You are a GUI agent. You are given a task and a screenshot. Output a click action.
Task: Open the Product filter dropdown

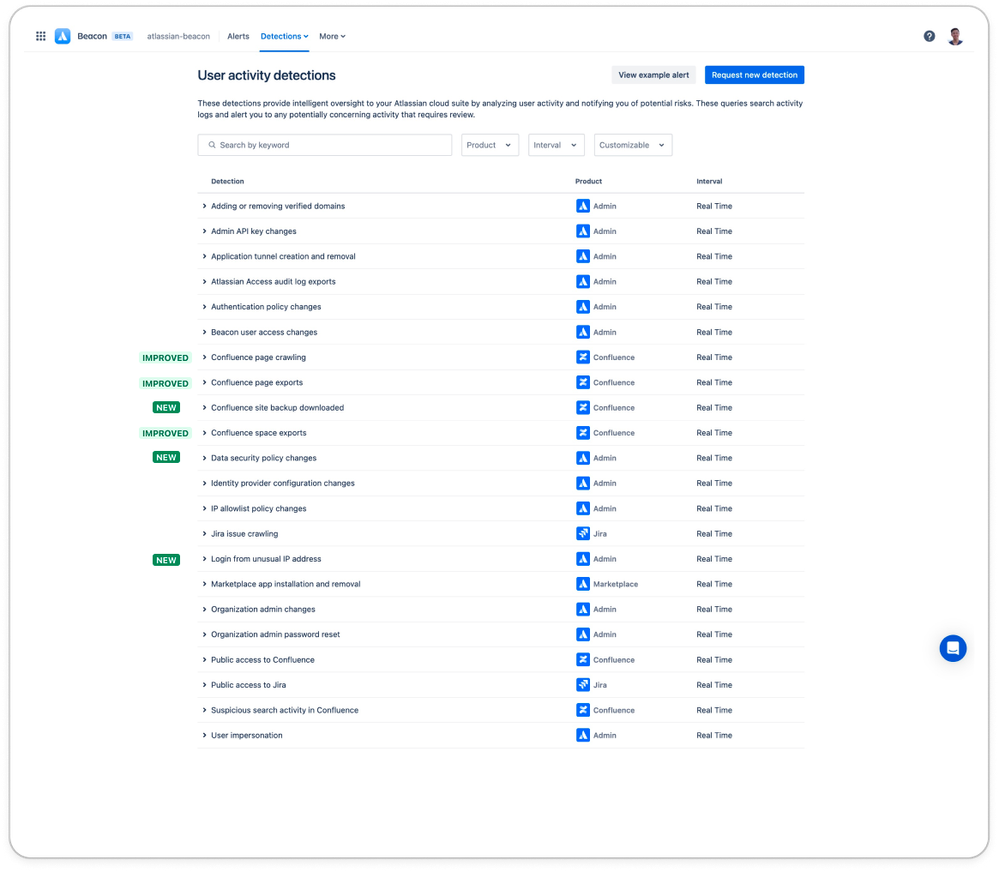[490, 145]
